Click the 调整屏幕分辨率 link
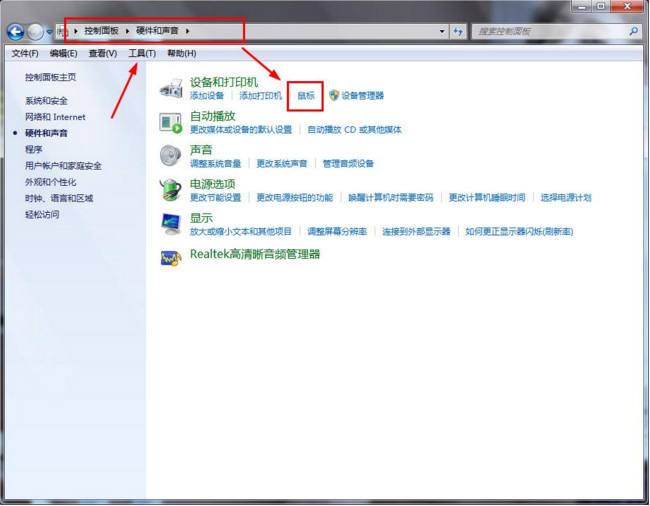Image resolution: width=650 pixels, height=506 pixels. [337, 232]
